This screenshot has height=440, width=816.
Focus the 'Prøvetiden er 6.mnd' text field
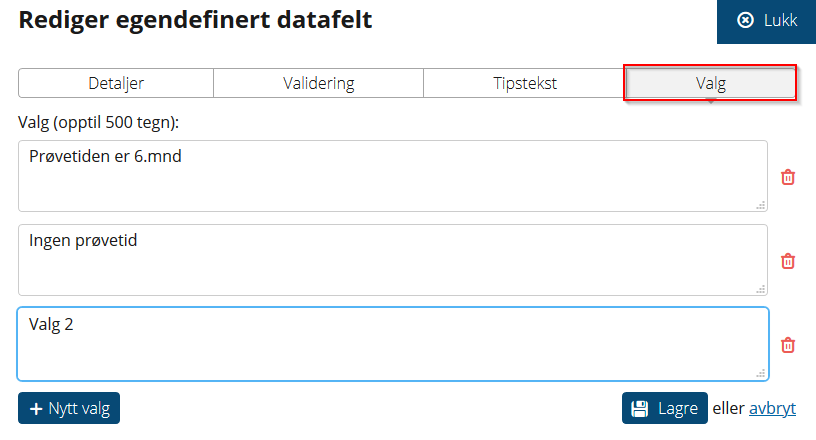click(393, 176)
